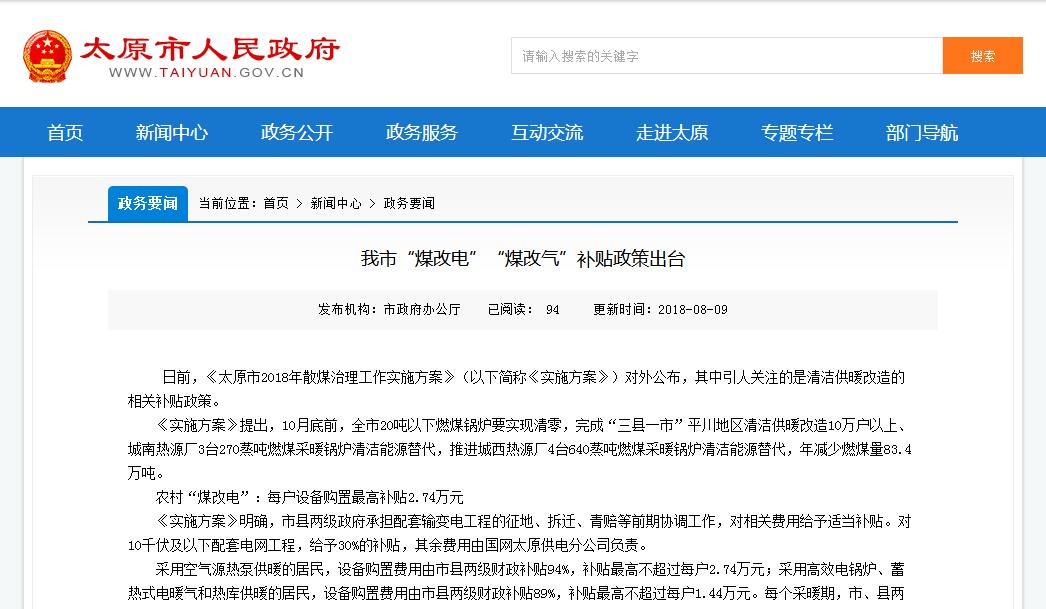The width and height of the screenshot is (1046, 609).
Task: Focus the keyword search input field
Action: coord(727,55)
